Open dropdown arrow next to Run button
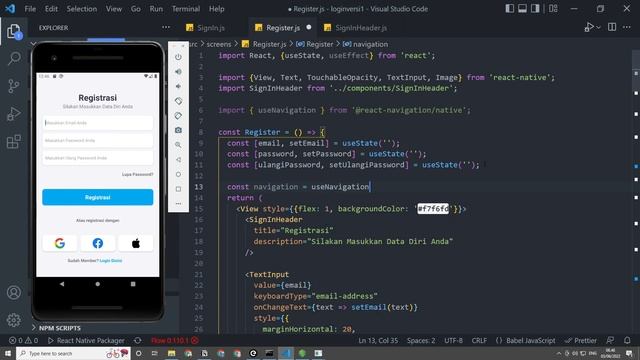 (598, 27)
